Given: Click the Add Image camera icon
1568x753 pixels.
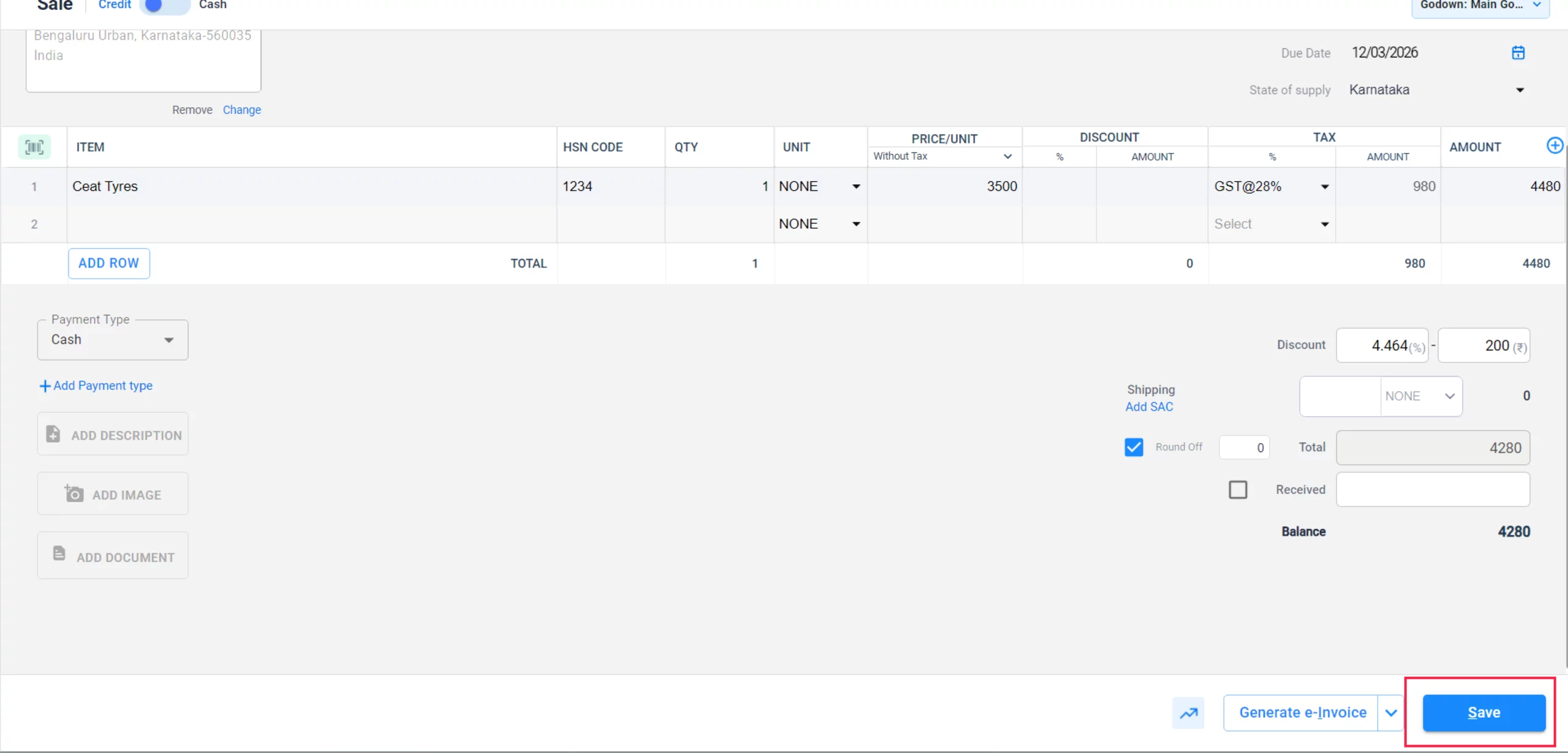Looking at the screenshot, I should pyautogui.click(x=74, y=493).
